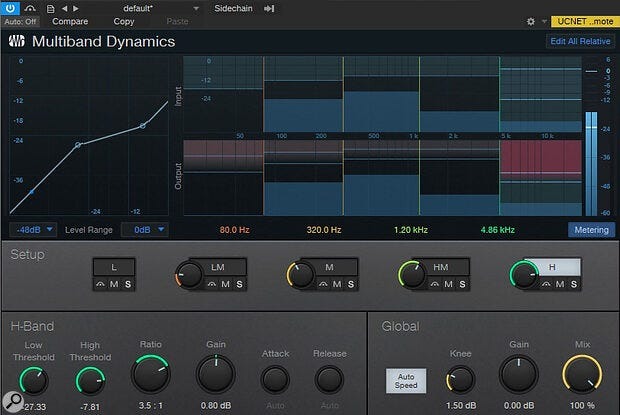
Task: Open the -48dB level range dropdown
Action: [x=32, y=229]
